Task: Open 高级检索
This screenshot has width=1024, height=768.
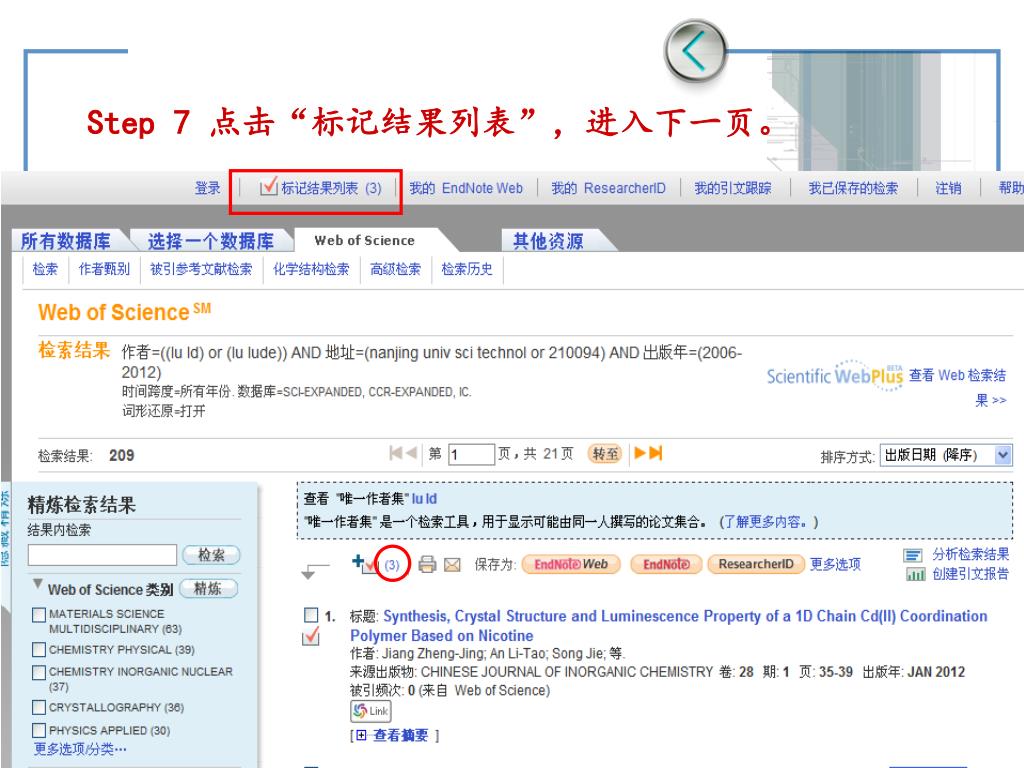Action: [395, 269]
